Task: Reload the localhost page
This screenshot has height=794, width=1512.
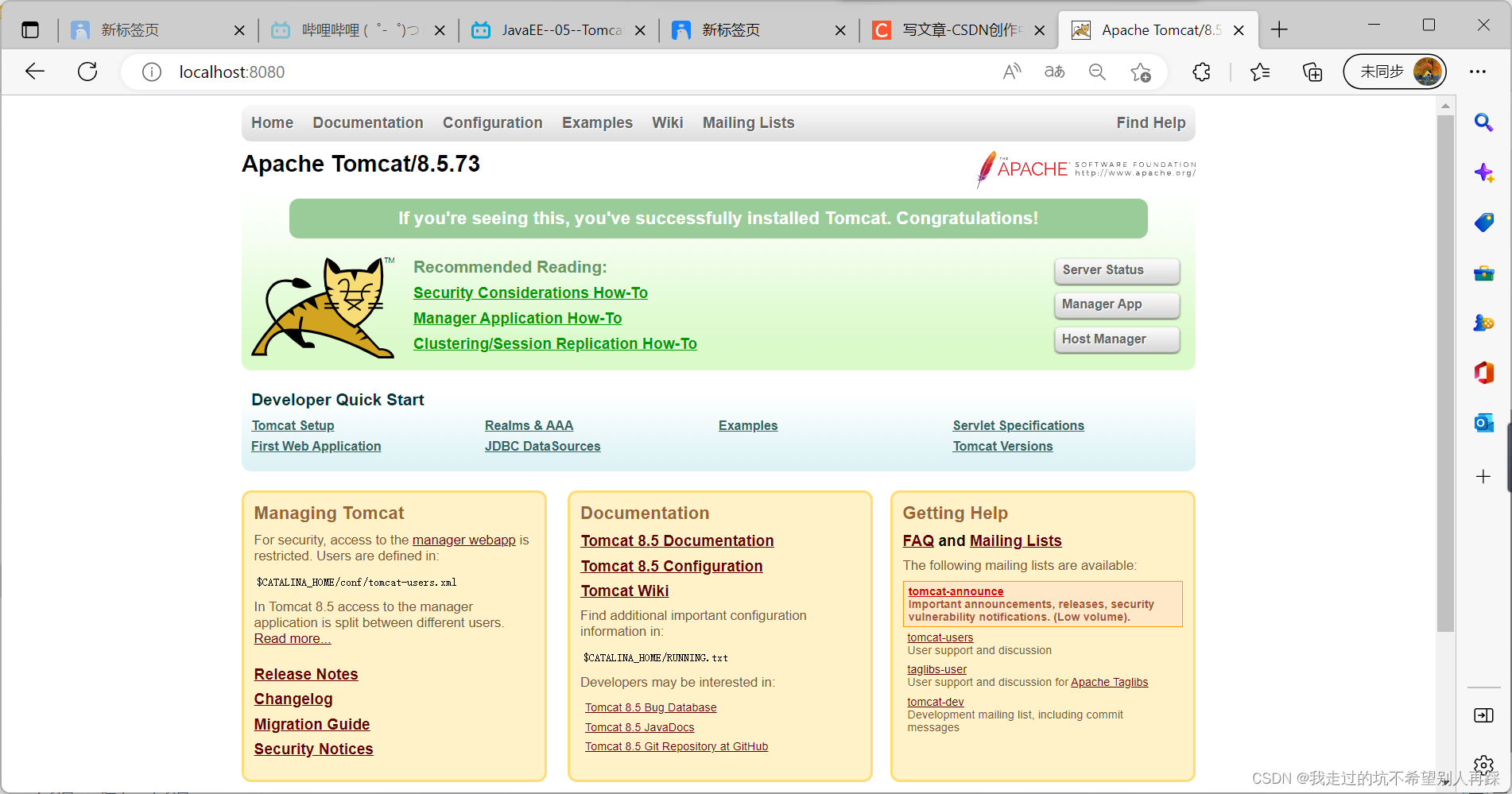Action: pos(87,72)
